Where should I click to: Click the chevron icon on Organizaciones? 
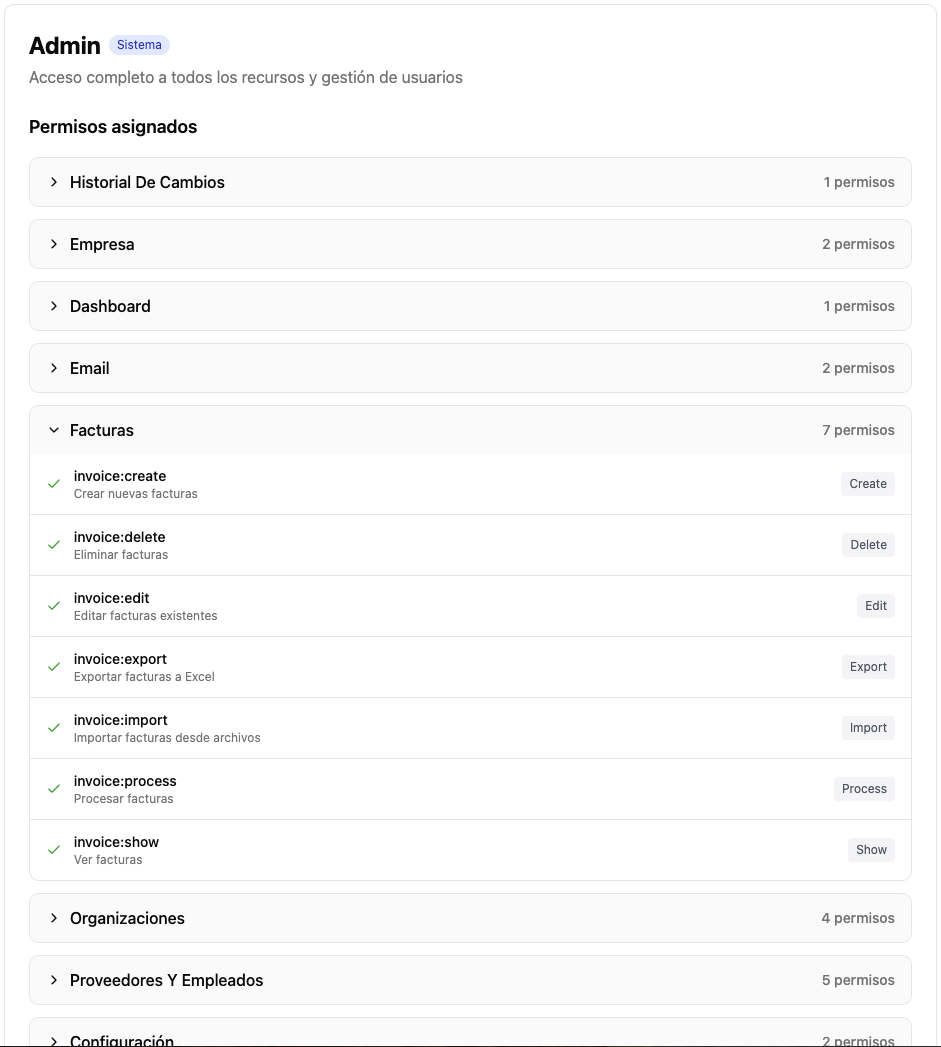pyautogui.click(x=54, y=918)
